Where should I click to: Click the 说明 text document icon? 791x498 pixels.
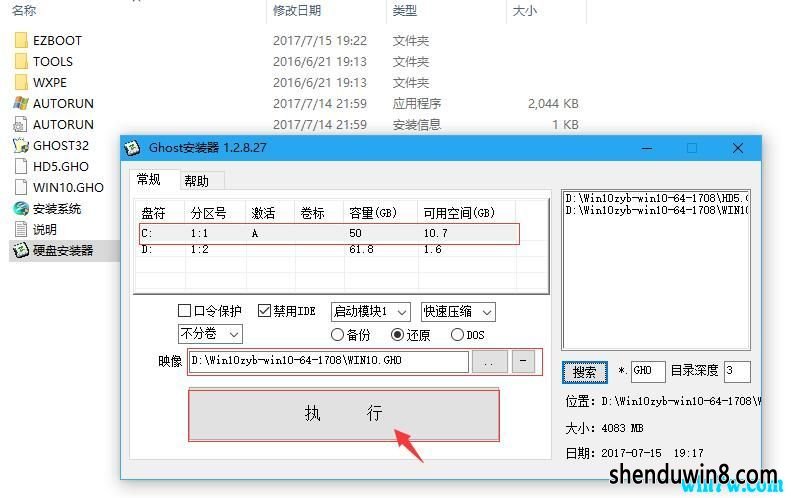pyautogui.click(x=21, y=230)
